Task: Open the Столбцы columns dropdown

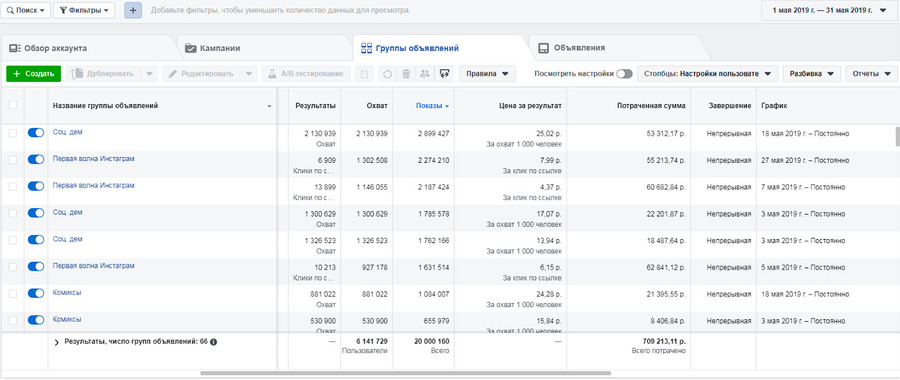Action: point(707,74)
